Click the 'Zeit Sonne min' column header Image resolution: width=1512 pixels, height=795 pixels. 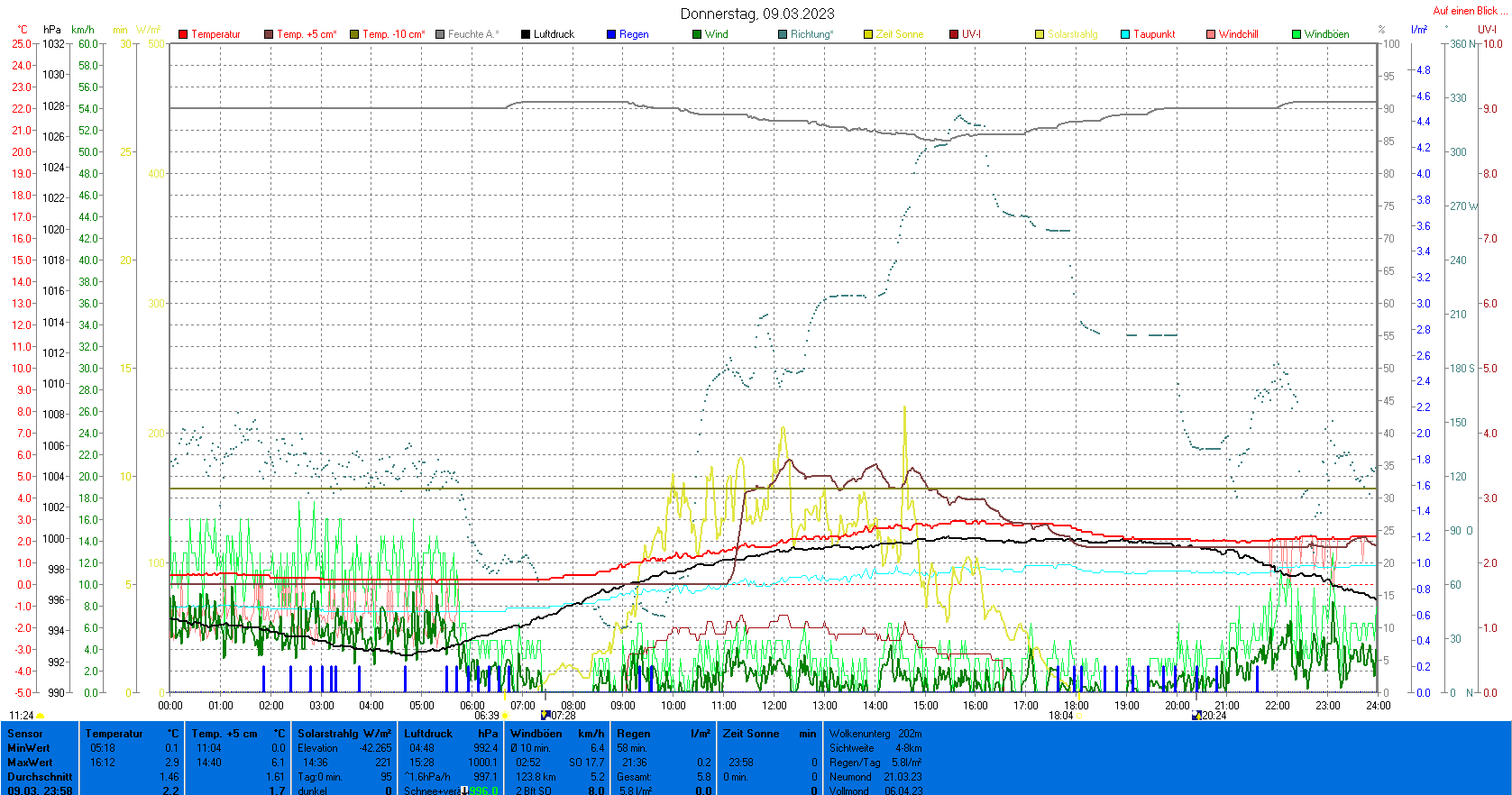tap(770, 734)
